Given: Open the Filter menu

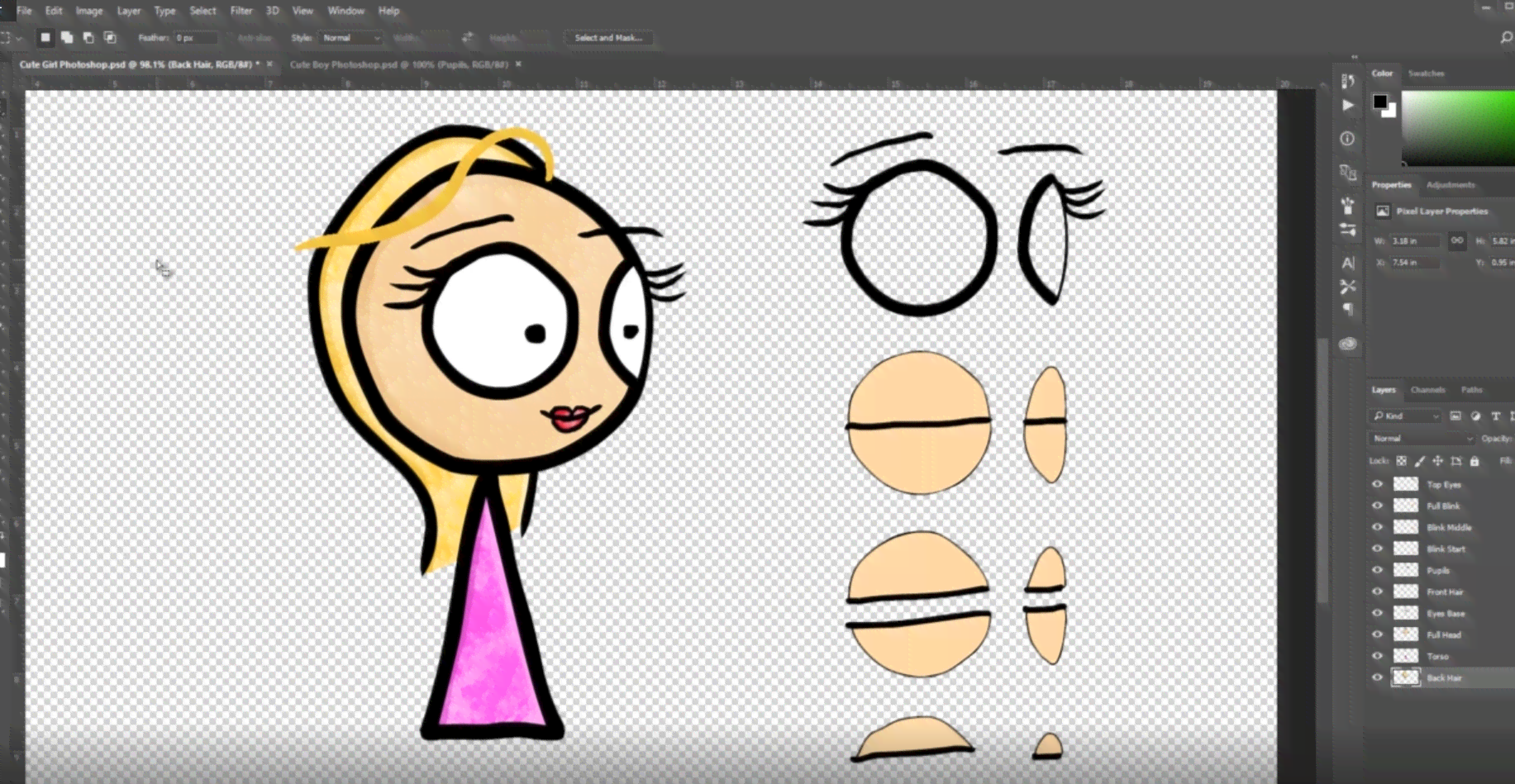Looking at the screenshot, I should pos(241,11).
